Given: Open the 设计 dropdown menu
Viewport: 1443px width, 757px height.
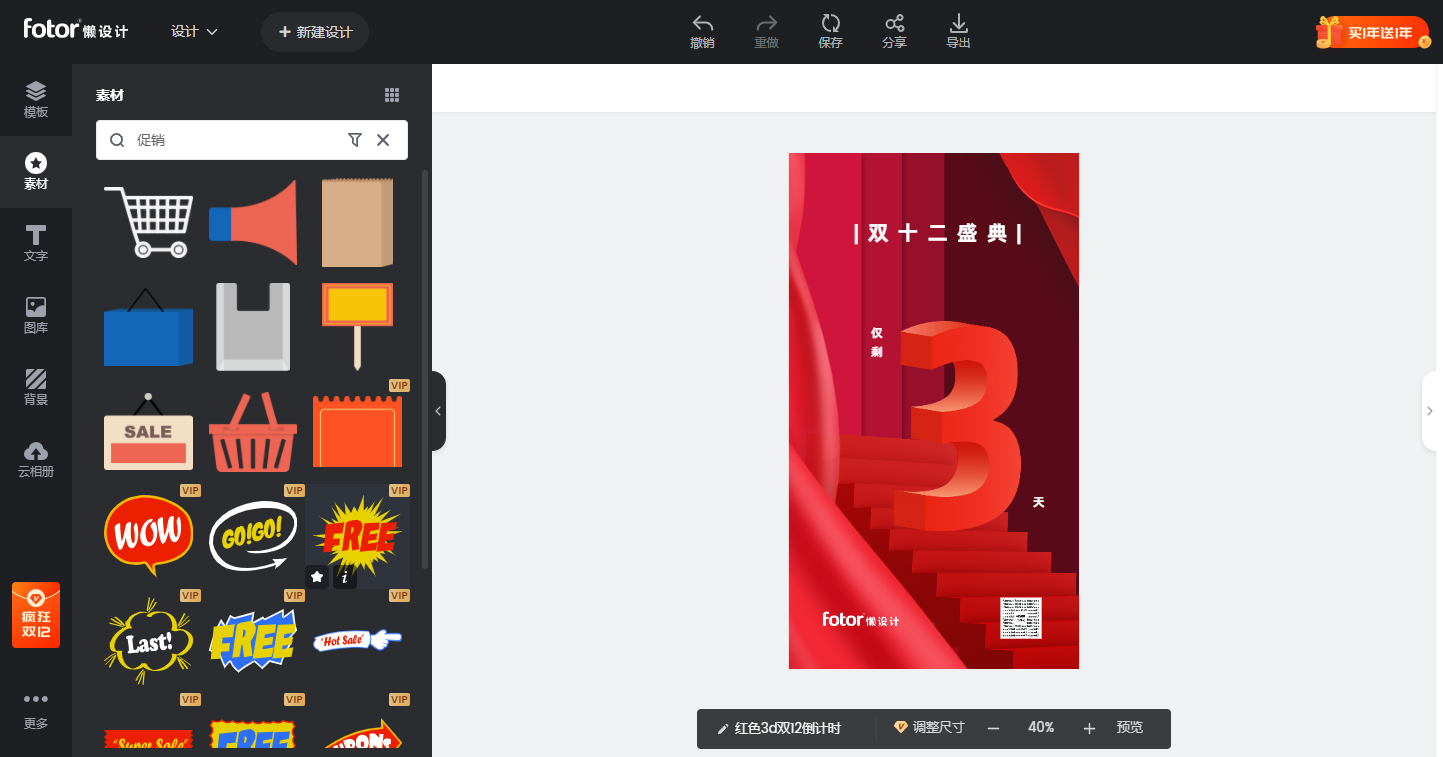Looking at the screenshot, I should (194, 32).
